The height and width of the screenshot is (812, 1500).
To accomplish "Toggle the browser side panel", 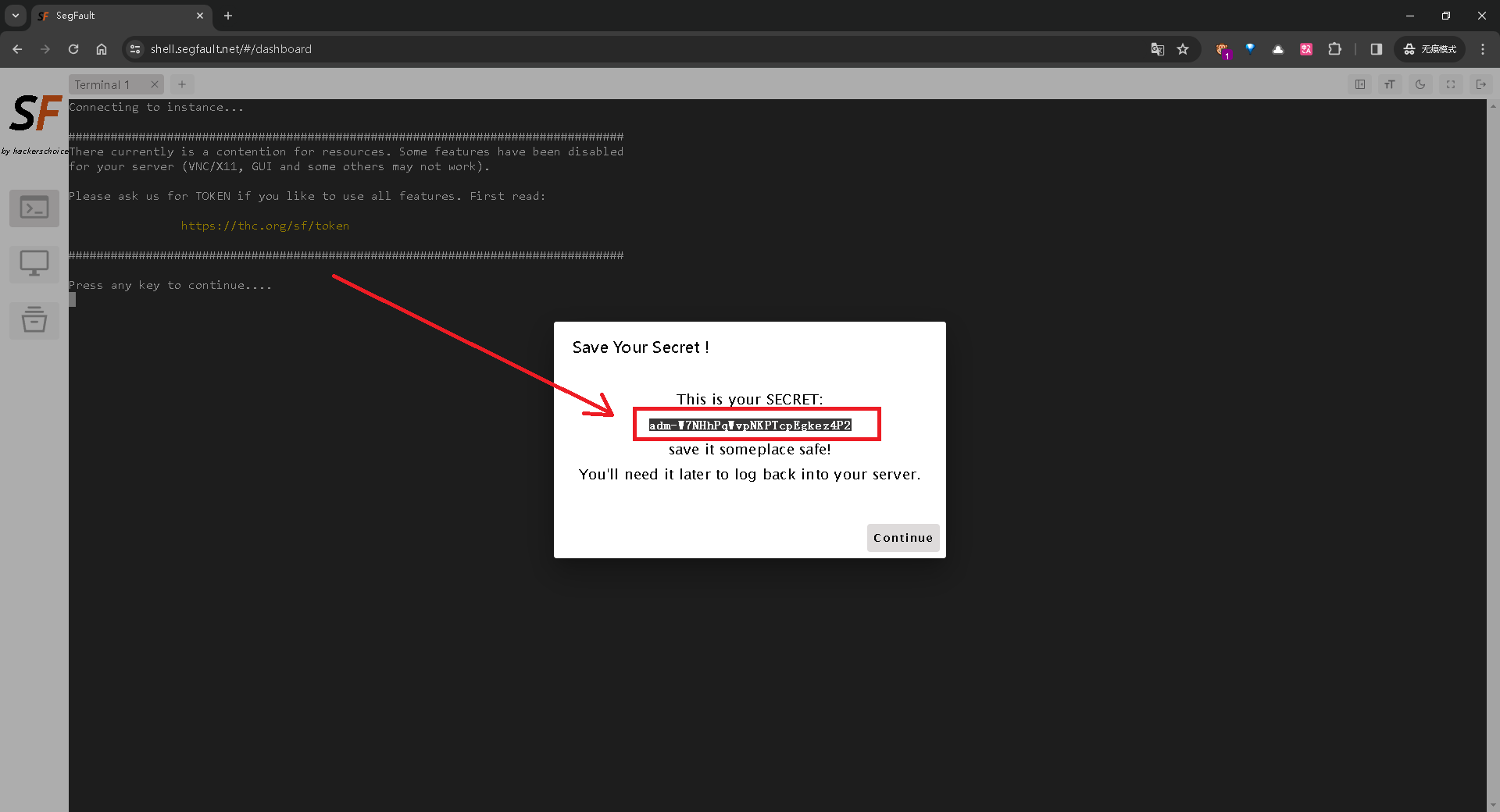I will [1377, 49].
